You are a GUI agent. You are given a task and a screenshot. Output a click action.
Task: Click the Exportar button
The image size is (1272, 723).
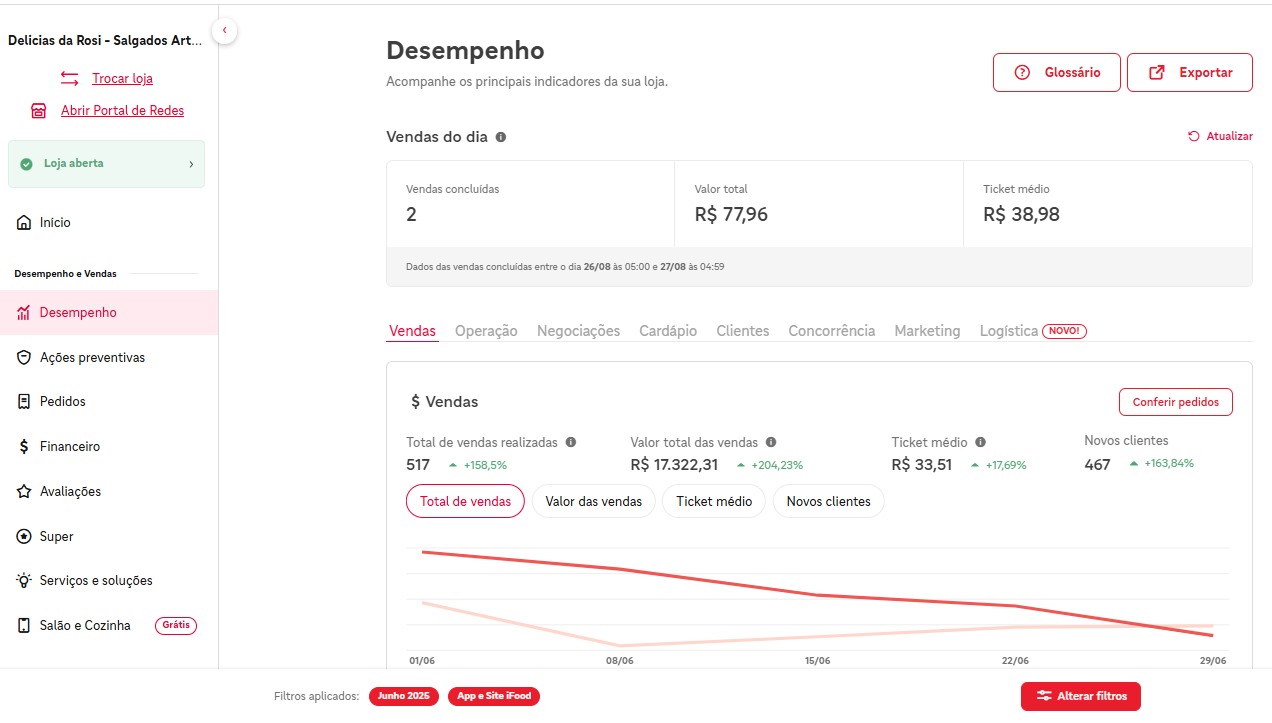pos(1189,73)
